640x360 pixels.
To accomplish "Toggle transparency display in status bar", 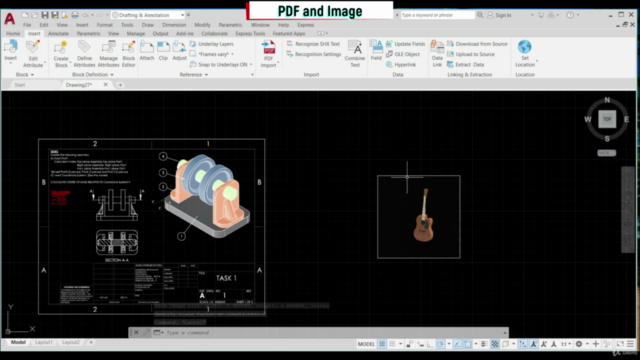I will point(495,344).
